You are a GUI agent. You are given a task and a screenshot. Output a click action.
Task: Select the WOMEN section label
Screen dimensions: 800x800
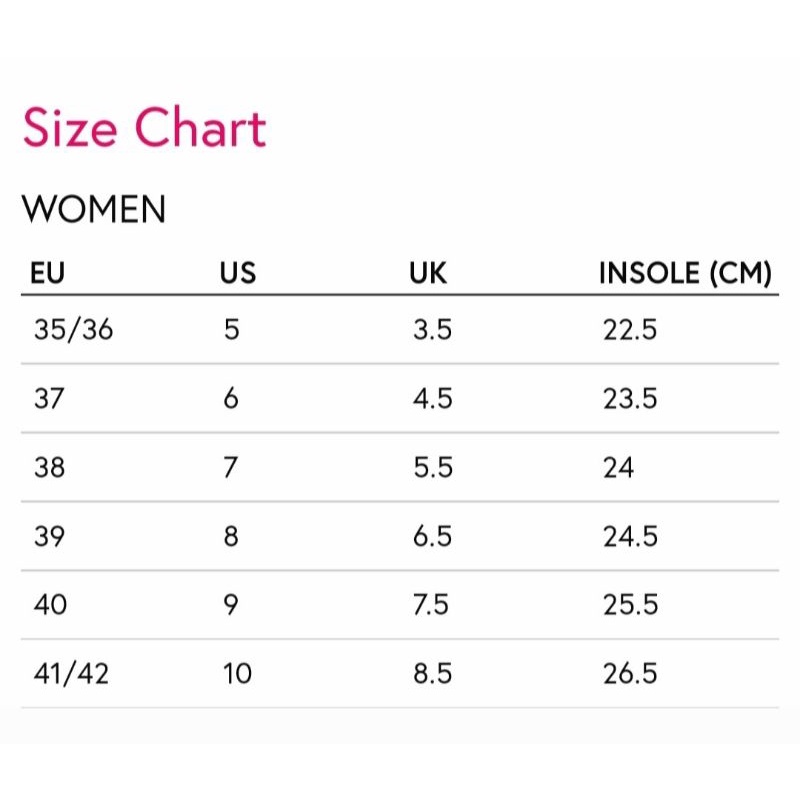click(x=94, y=210)
